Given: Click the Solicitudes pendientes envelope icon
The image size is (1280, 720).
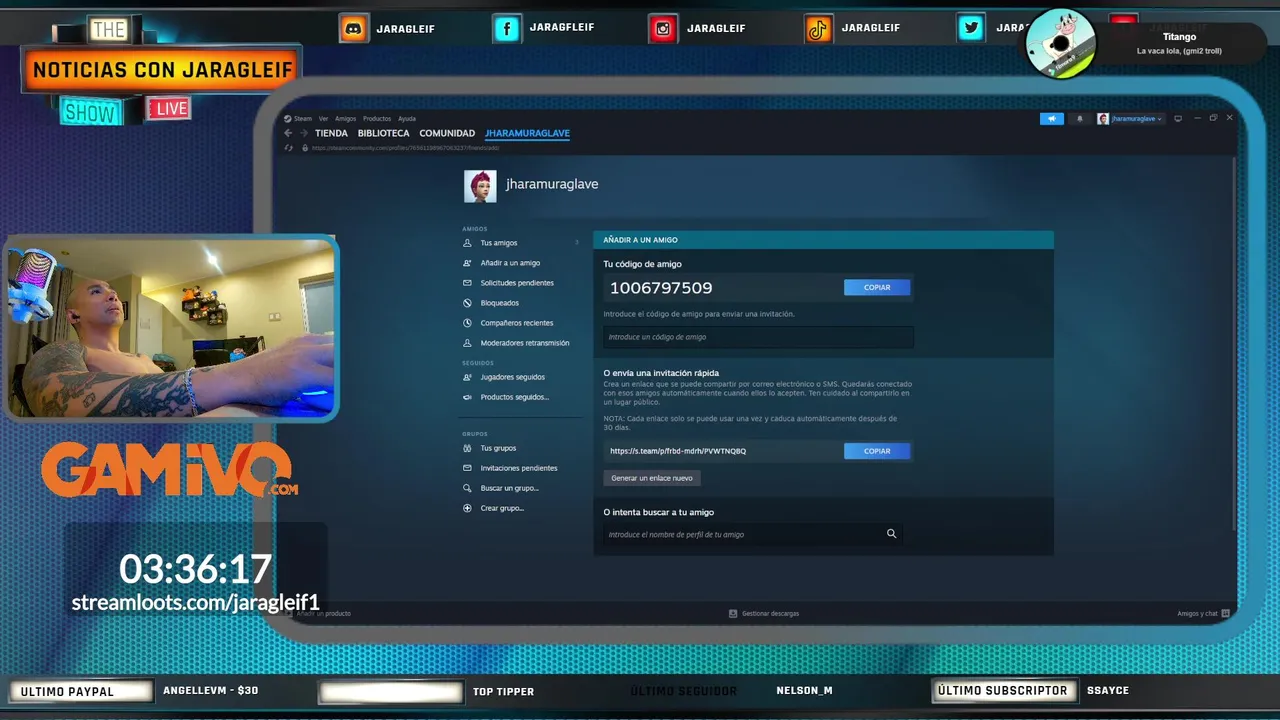Looking at the screenshot, I should [468, 283].
